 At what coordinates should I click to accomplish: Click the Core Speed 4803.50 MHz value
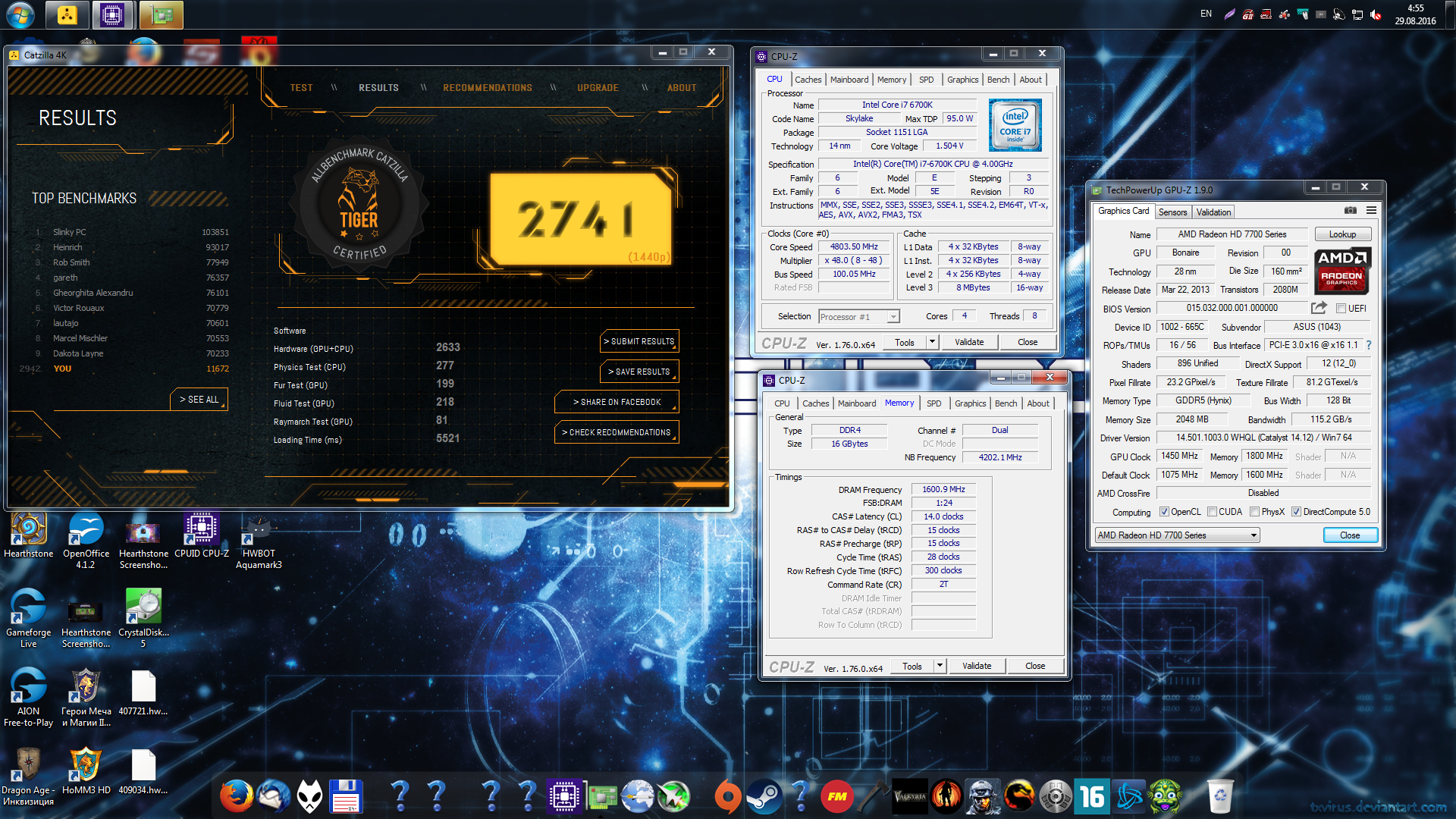(x=854, y=246)
